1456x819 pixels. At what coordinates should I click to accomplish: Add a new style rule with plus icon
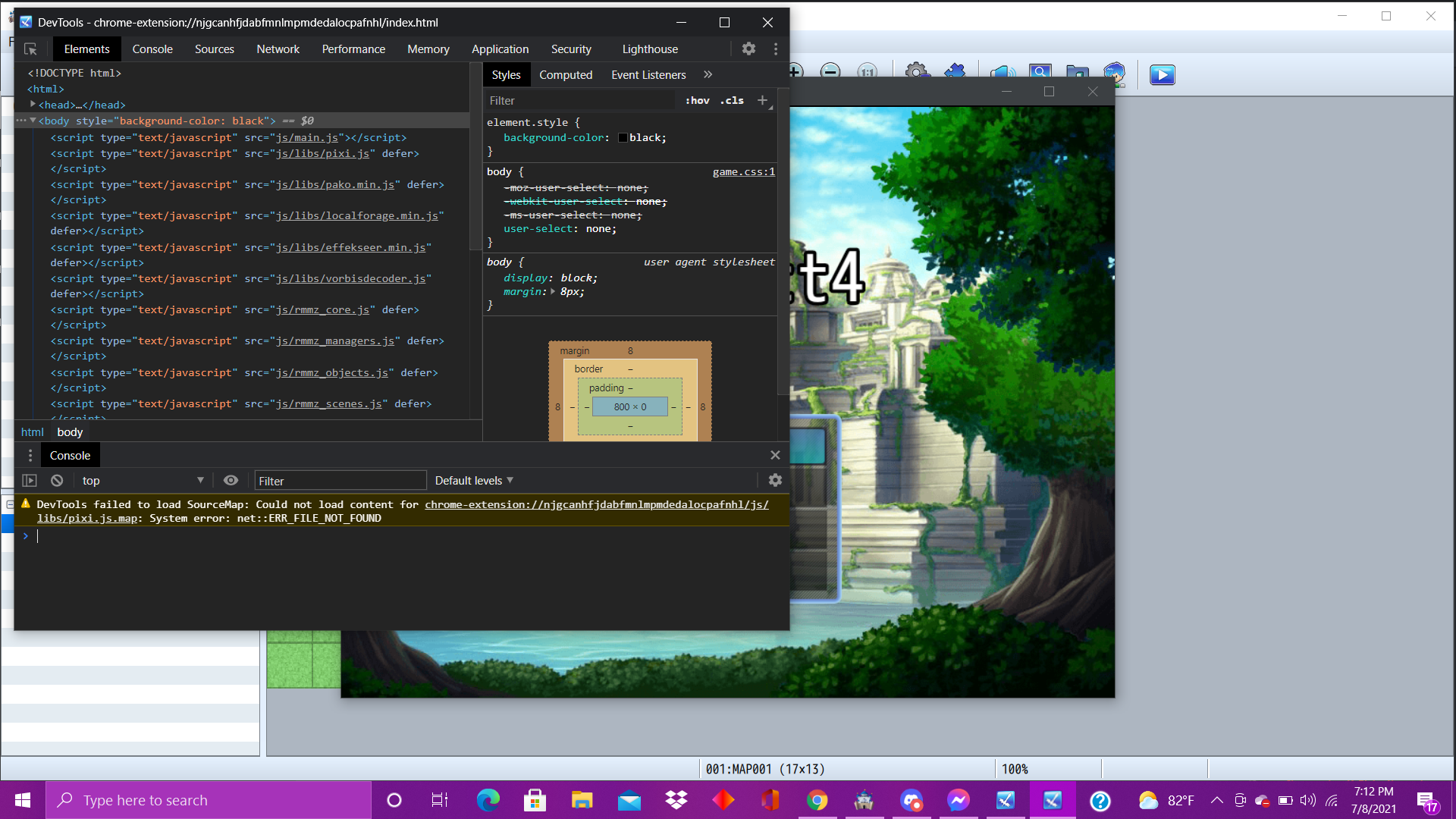(762, 100)
